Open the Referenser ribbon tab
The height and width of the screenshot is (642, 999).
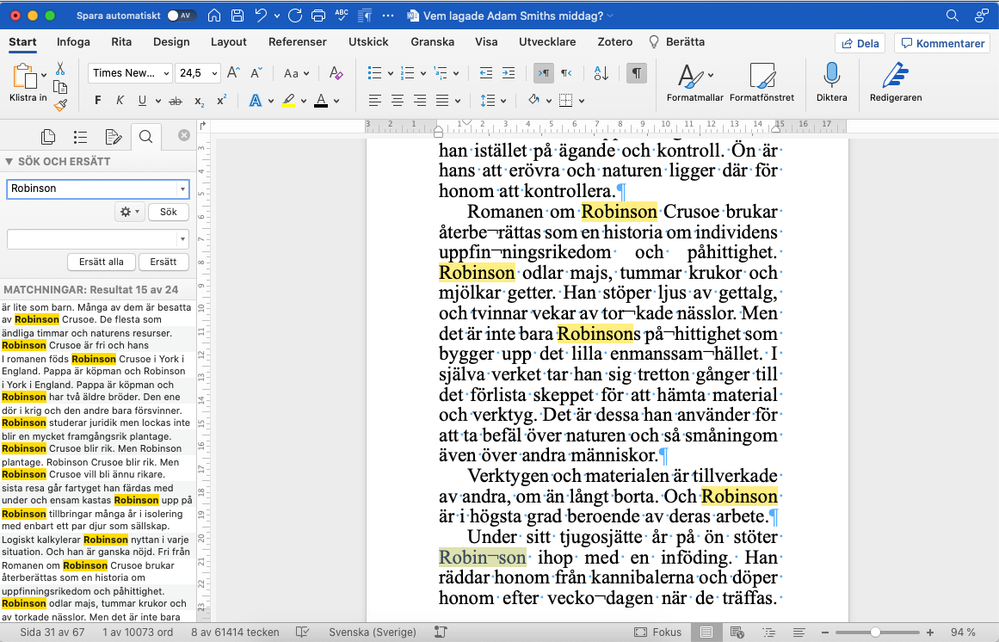click(297, 42)
